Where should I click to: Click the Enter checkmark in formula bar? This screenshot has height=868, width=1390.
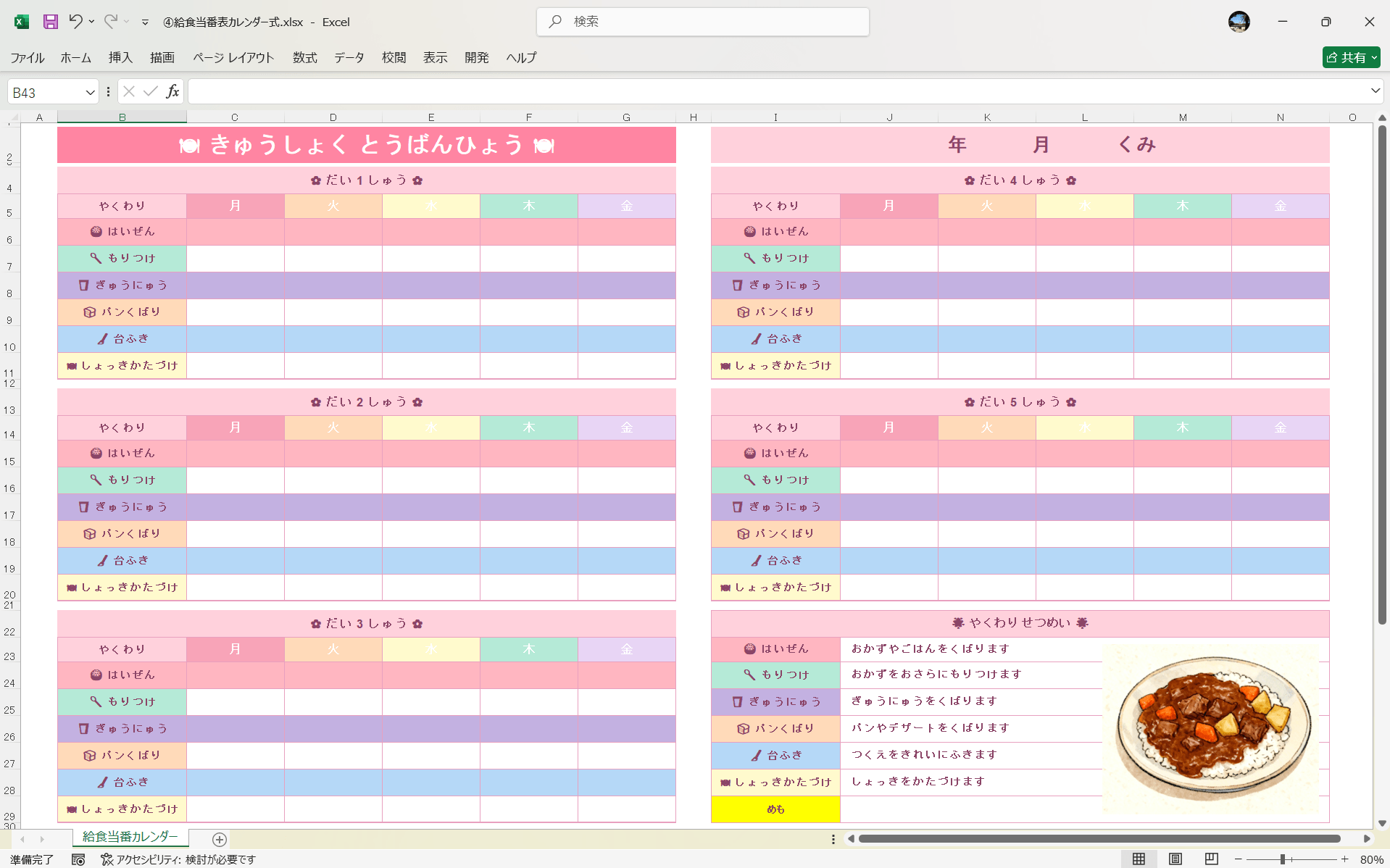[x=149, y=91]
